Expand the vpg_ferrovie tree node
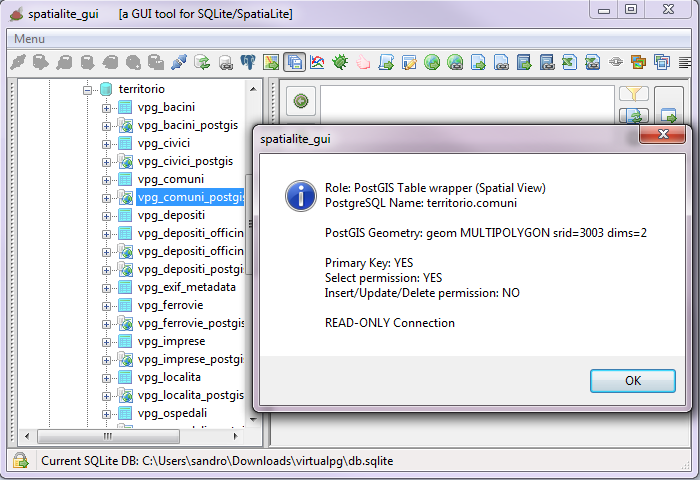 pyautogui.click(x=106, y=306)
